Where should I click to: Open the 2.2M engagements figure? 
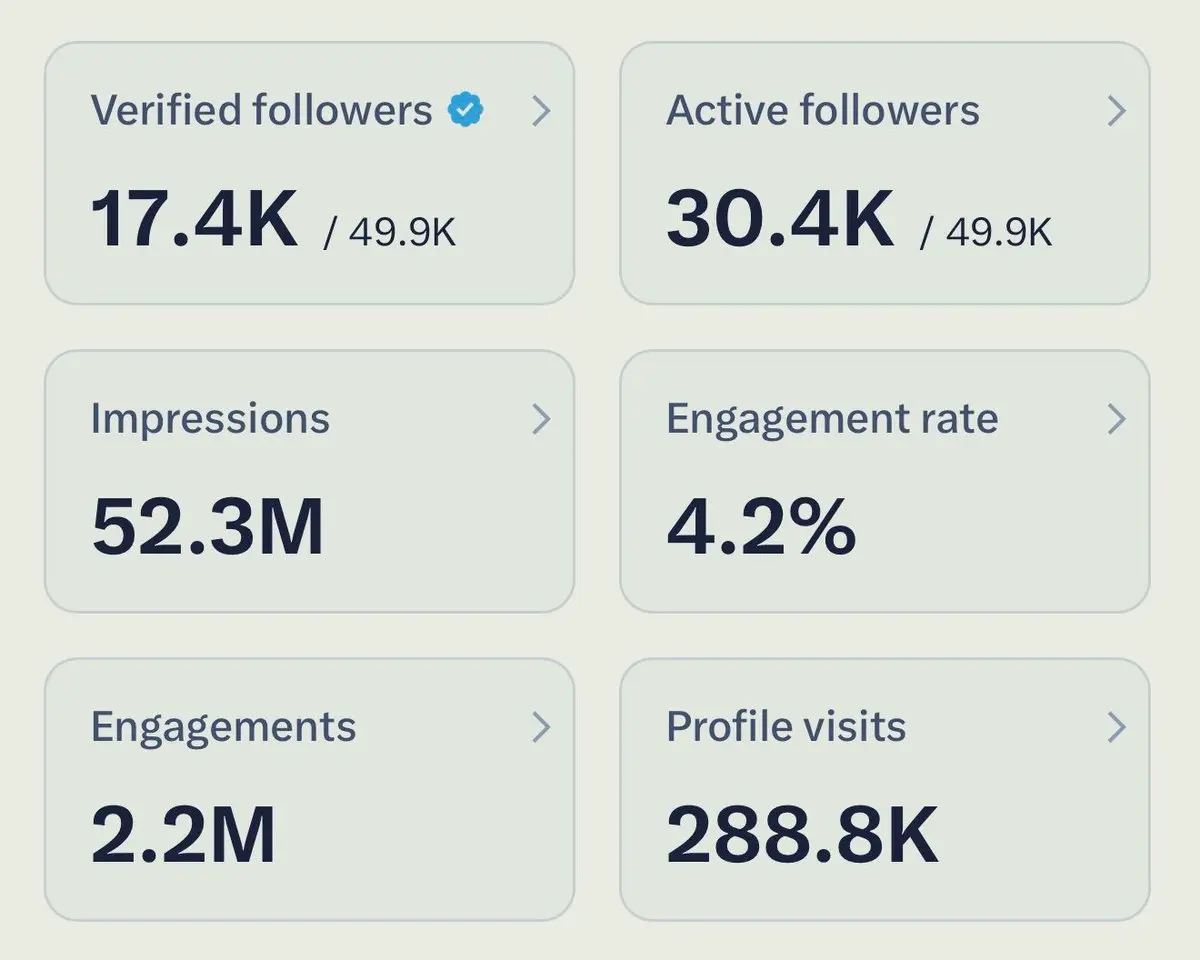[x=183, y=836]
